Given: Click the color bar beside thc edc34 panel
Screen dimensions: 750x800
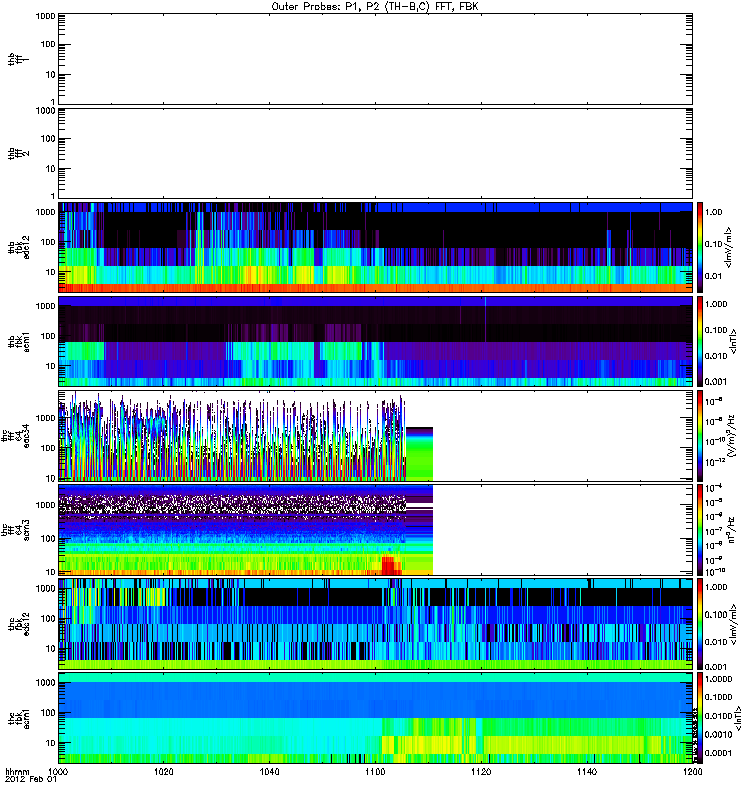Looking at the screenshot, I should 701,435.
